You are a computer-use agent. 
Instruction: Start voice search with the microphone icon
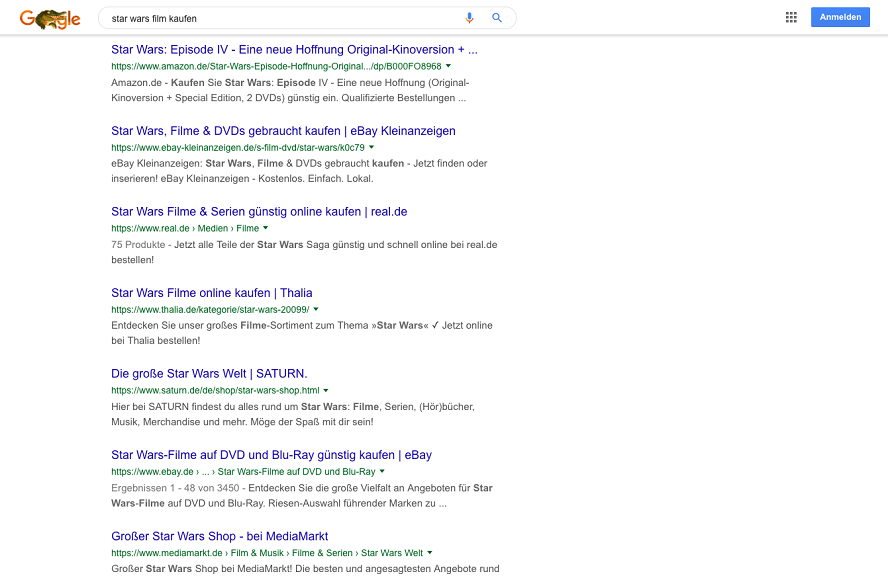469,18
